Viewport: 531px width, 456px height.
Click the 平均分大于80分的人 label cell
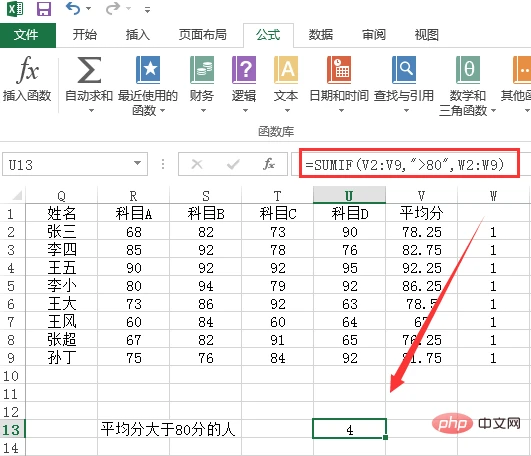point(168,429)
